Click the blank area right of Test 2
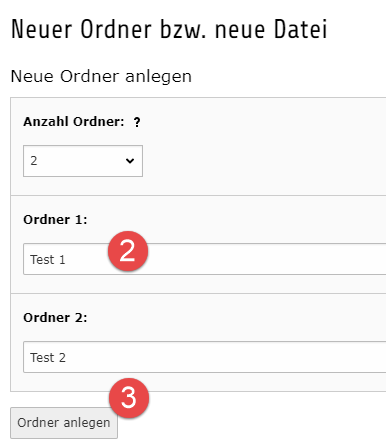 227,357
